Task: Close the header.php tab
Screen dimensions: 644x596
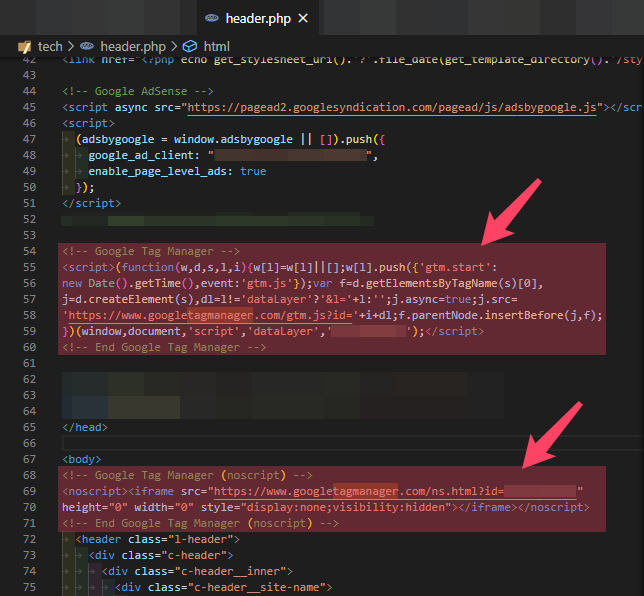Action: 303,18
